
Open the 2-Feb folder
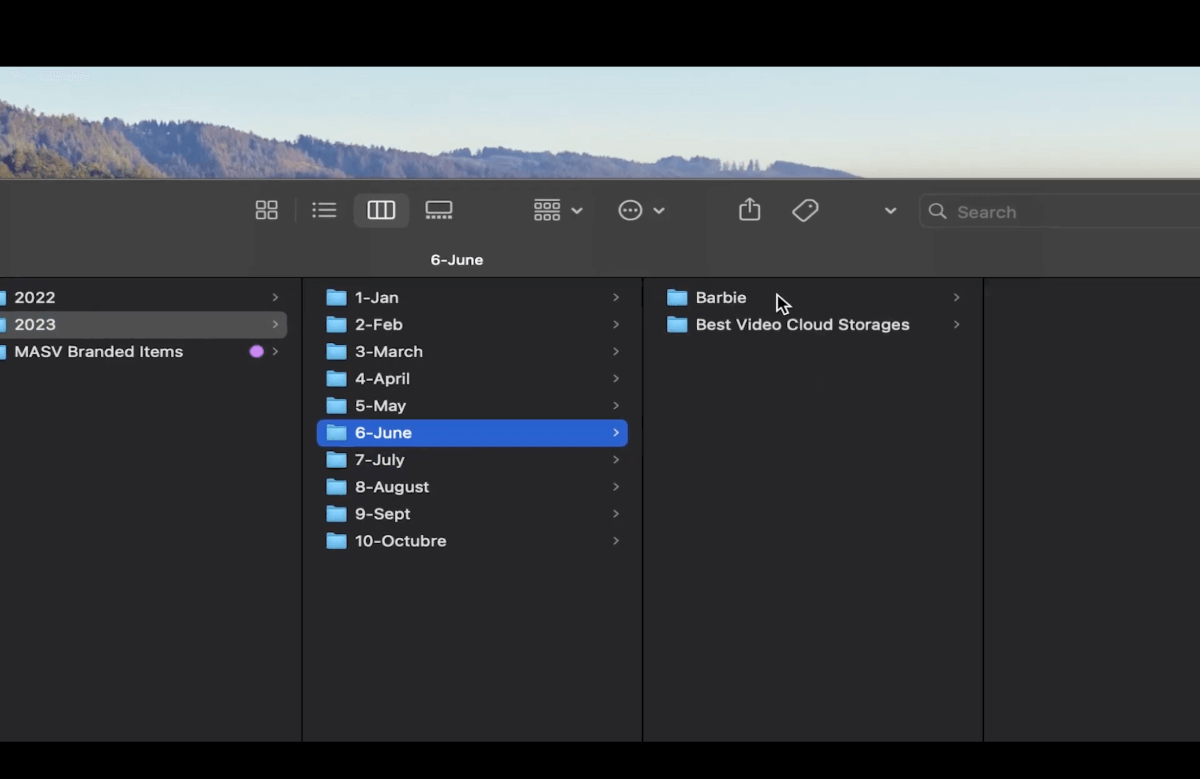pyautogui.click(x=472, y=325)
